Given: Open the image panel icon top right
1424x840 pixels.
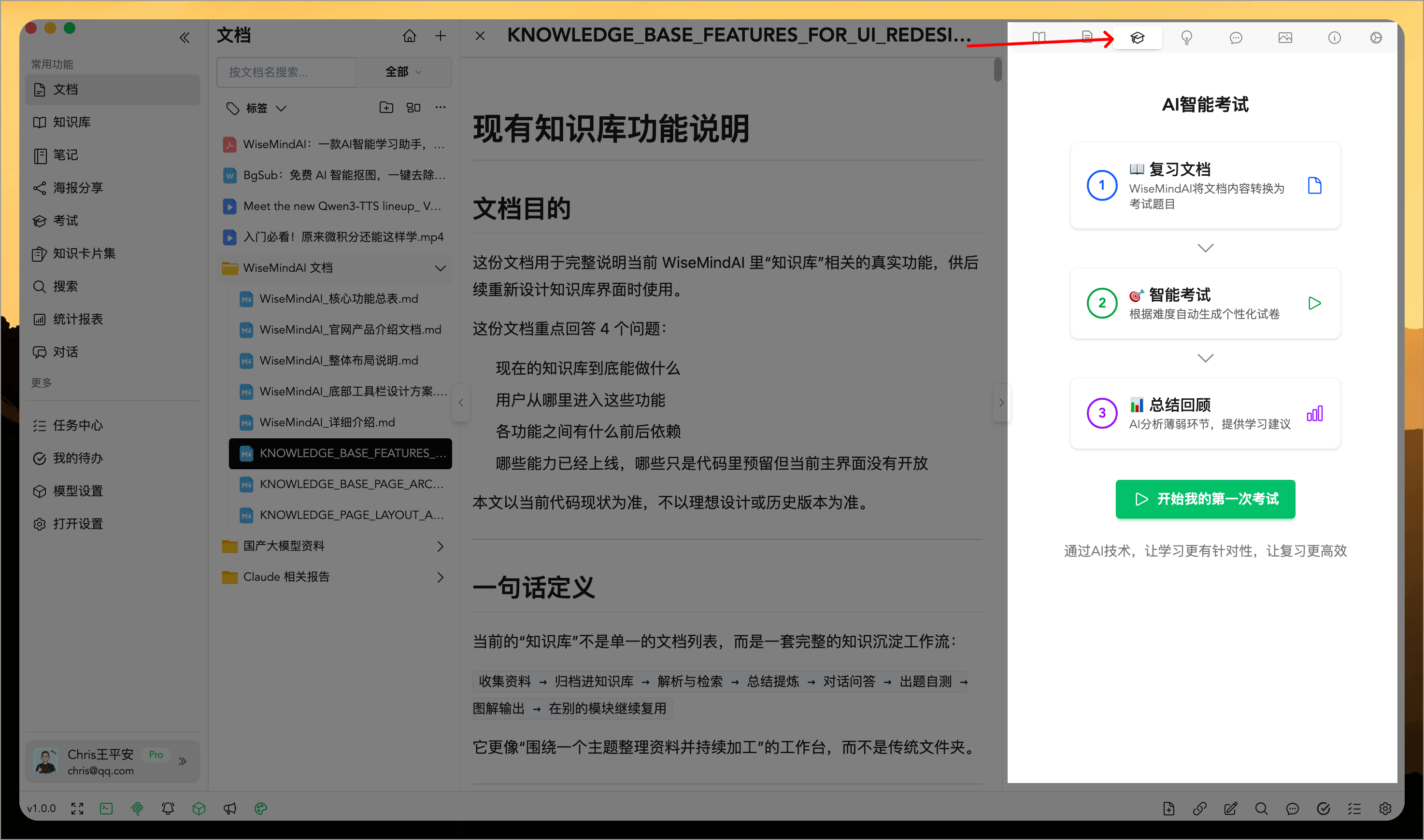Looking at the screenshot, I should [1285, 37].
